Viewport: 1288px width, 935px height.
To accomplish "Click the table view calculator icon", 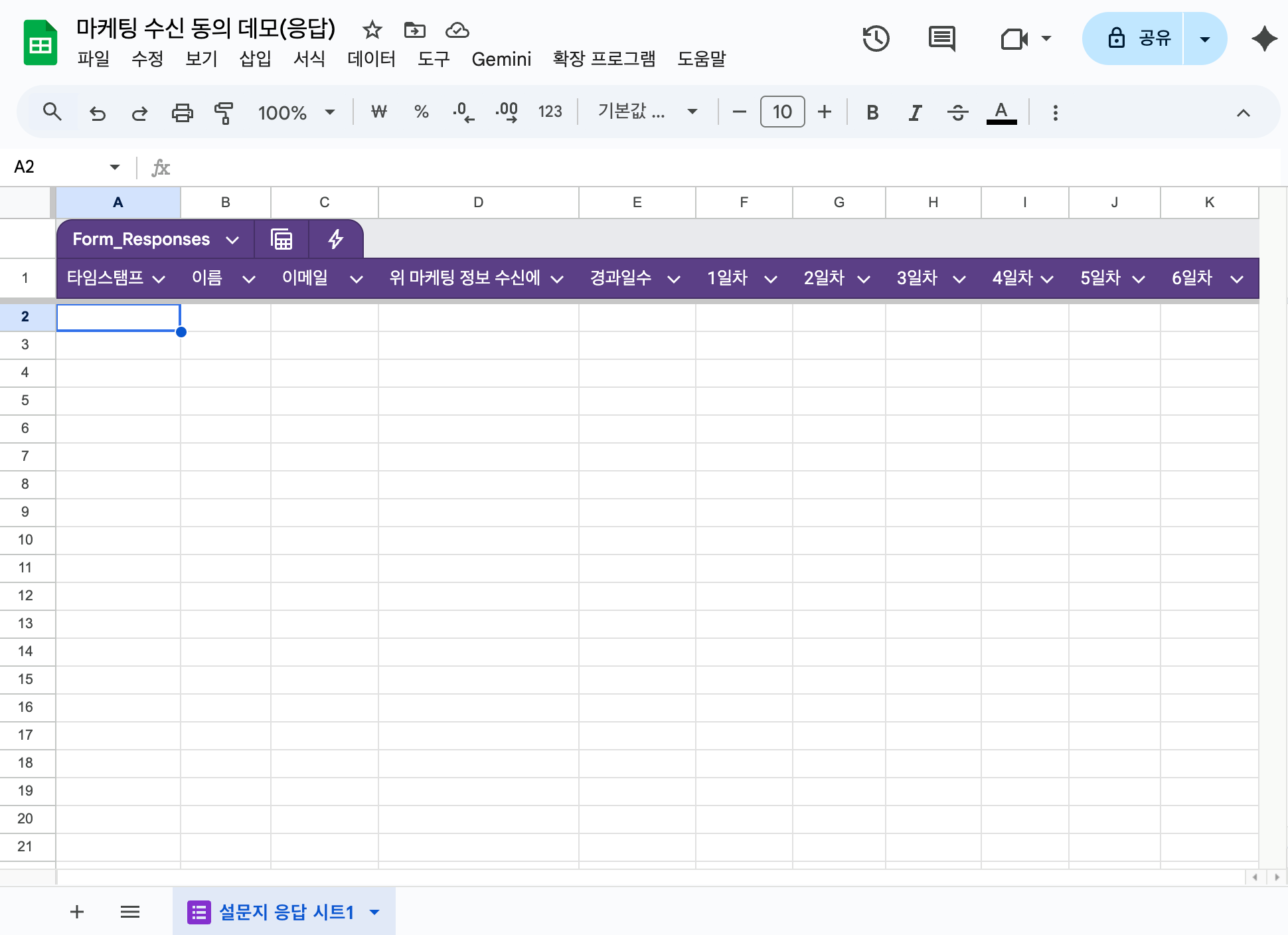I will [282, 239].
